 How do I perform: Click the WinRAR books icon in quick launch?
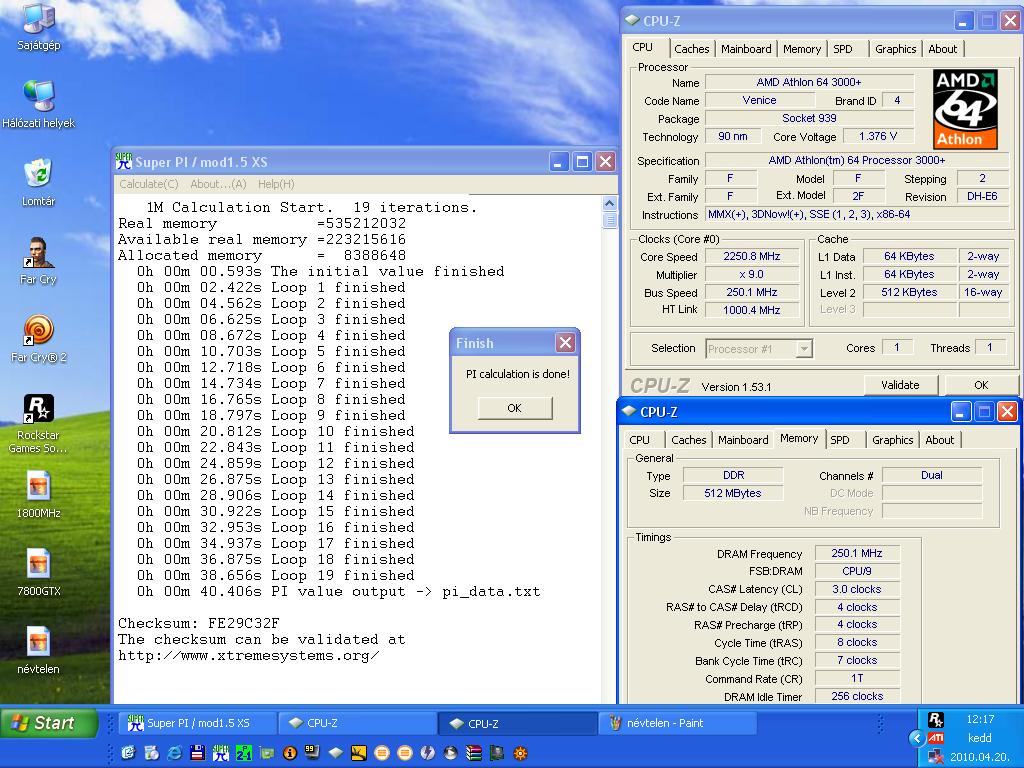pos(473,753)
